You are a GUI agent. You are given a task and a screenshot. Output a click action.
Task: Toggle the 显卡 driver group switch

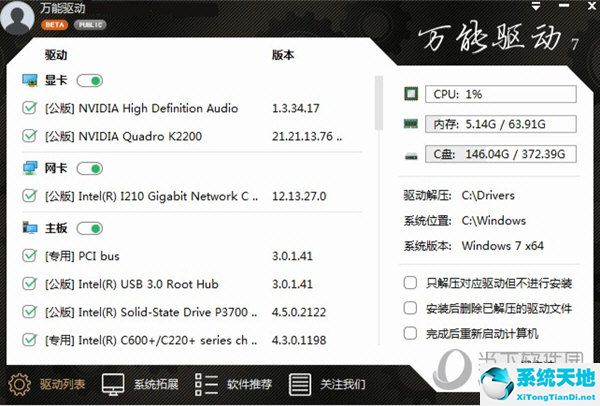point(90,81)
